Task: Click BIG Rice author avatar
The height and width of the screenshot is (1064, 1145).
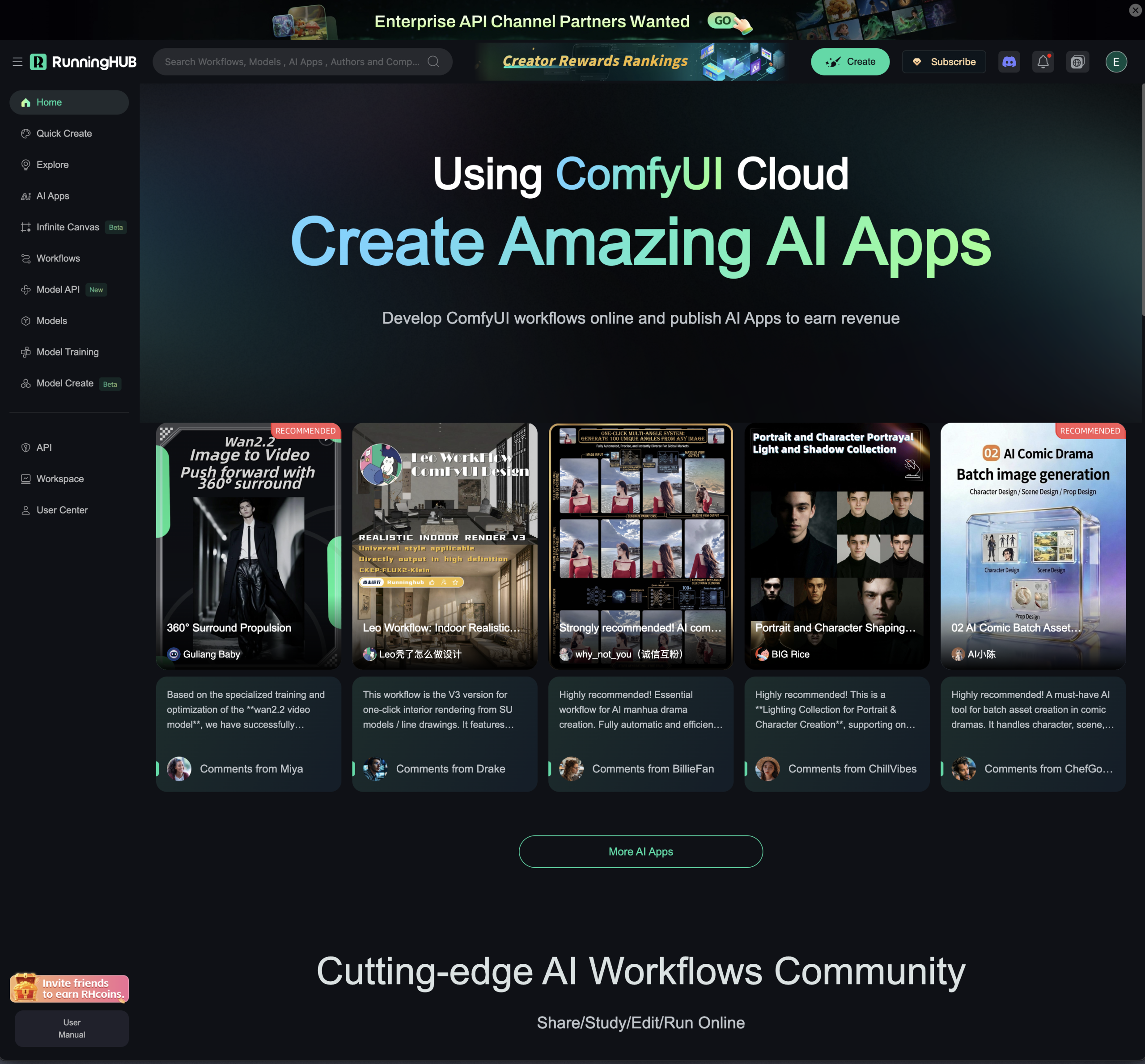Action: click(x=762, y=654)
